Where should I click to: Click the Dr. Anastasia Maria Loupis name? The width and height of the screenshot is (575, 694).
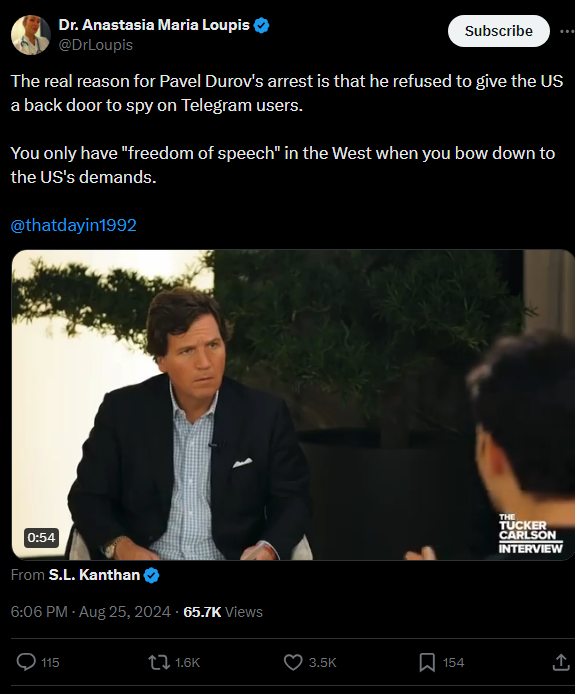[154, 25]
